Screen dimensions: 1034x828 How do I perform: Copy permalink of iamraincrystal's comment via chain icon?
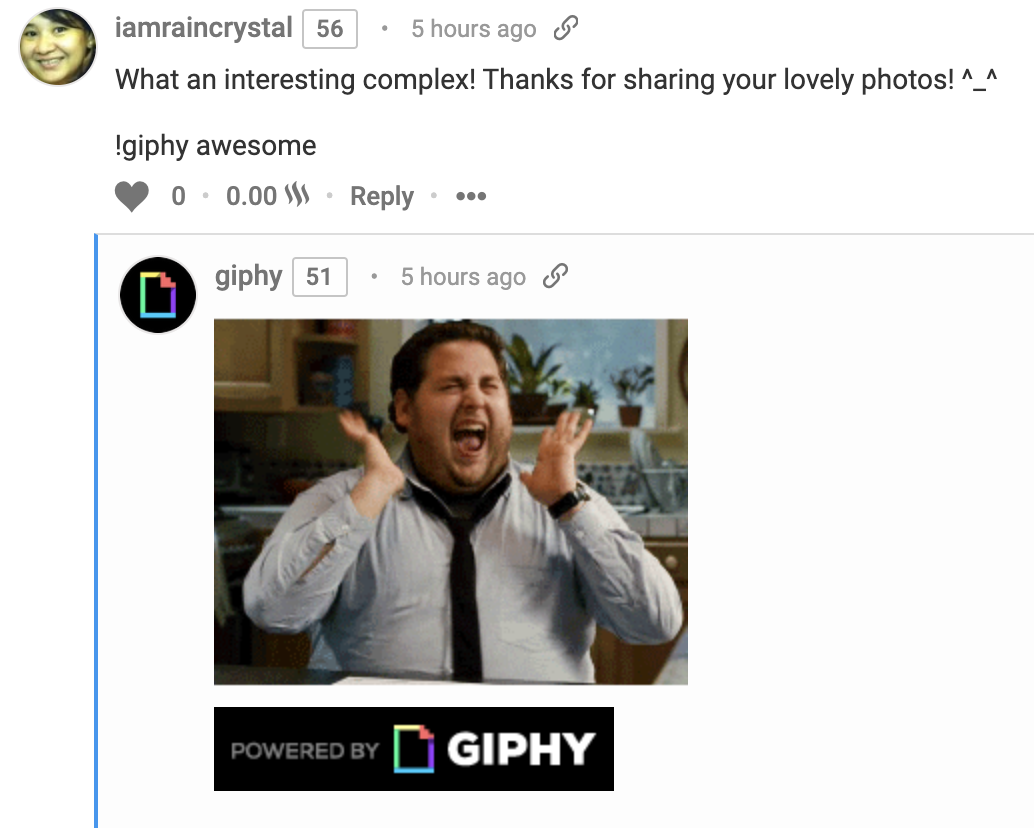(x=566, y=28)
